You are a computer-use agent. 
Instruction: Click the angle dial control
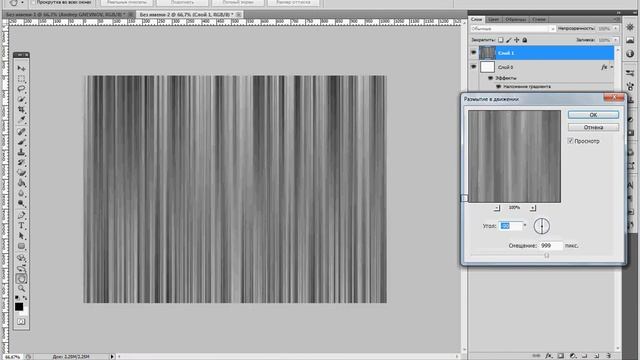point(542,226)
